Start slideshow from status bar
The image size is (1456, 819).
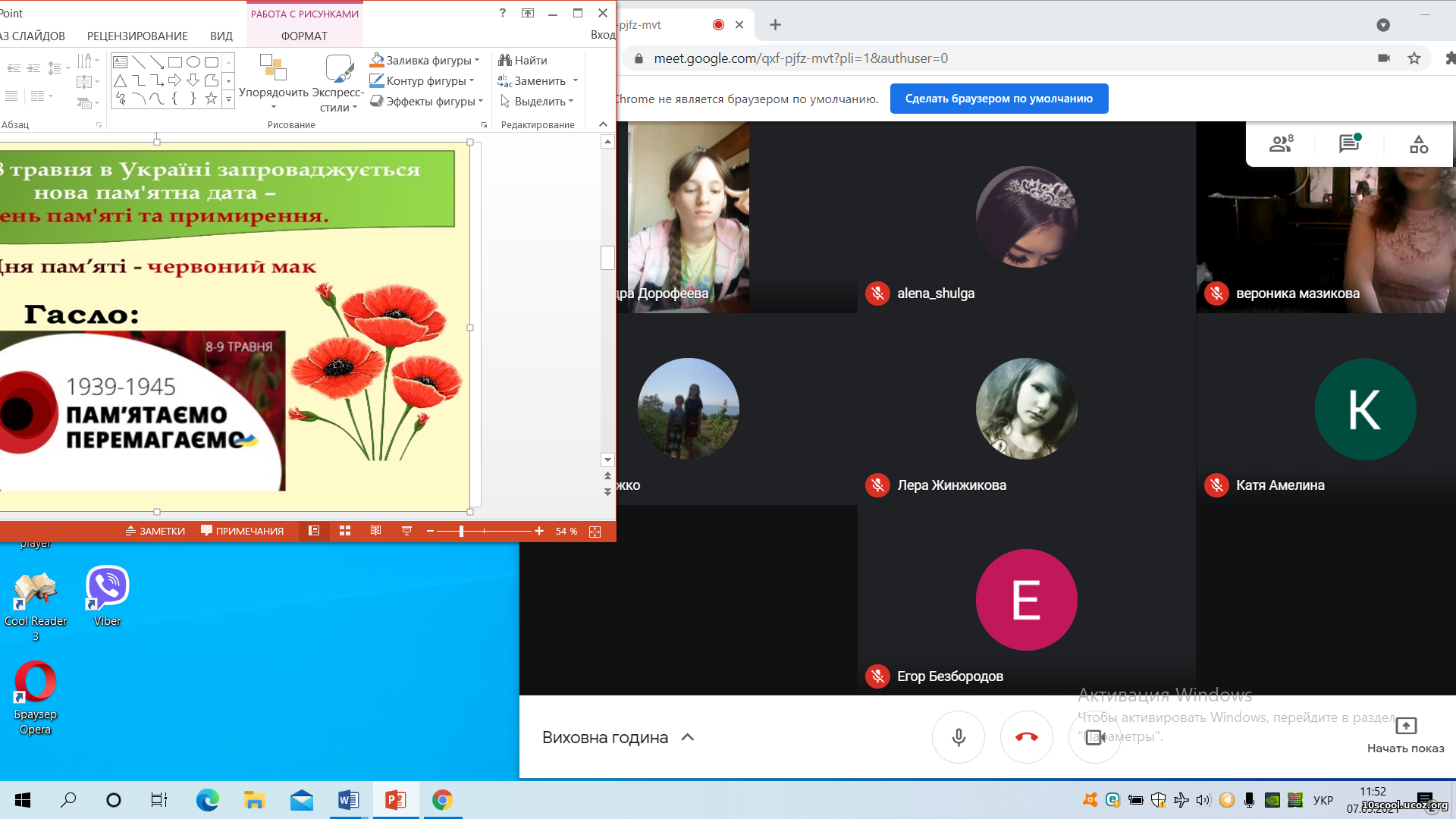click(406, 531)
